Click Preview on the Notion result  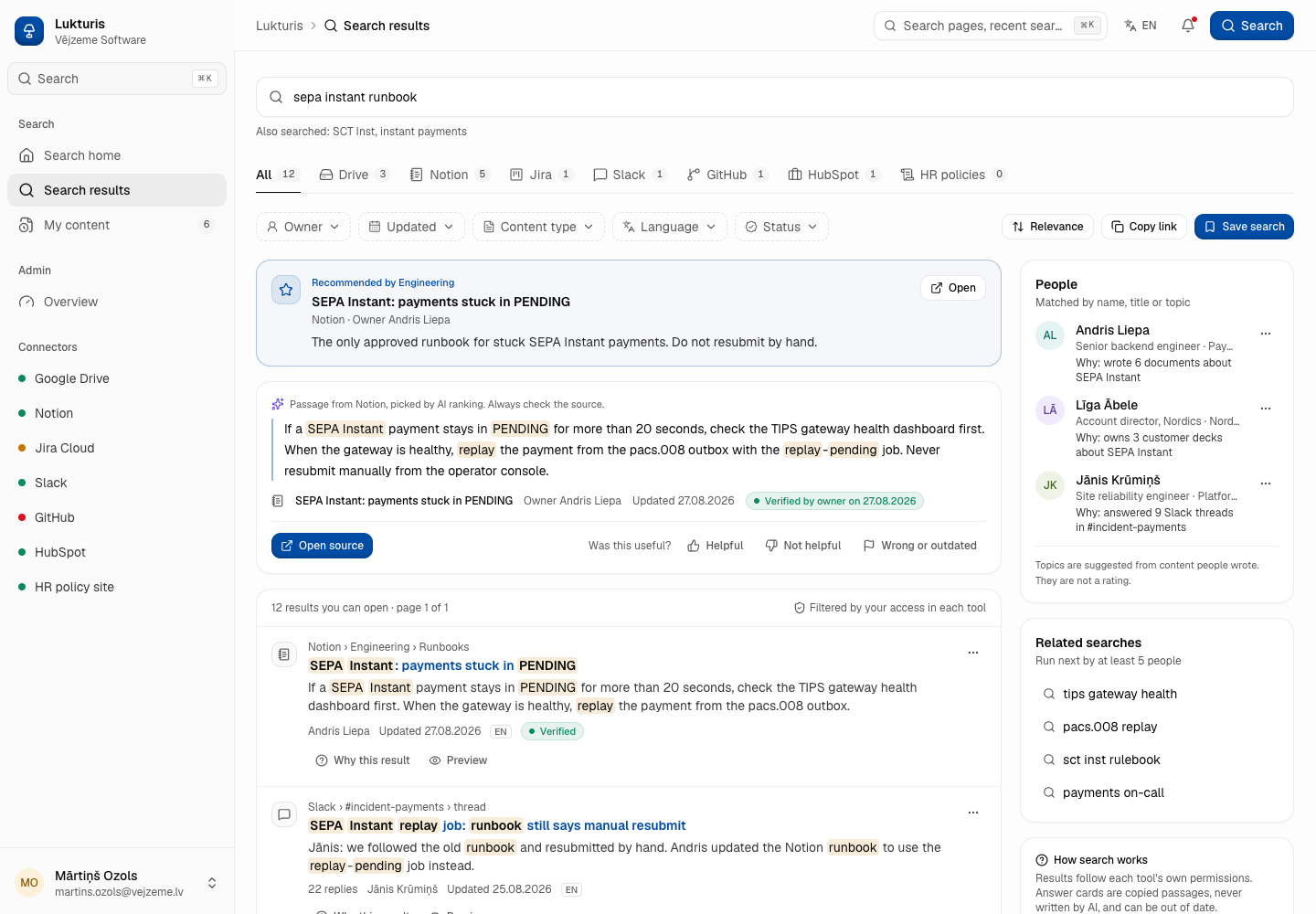pos(458,760)
